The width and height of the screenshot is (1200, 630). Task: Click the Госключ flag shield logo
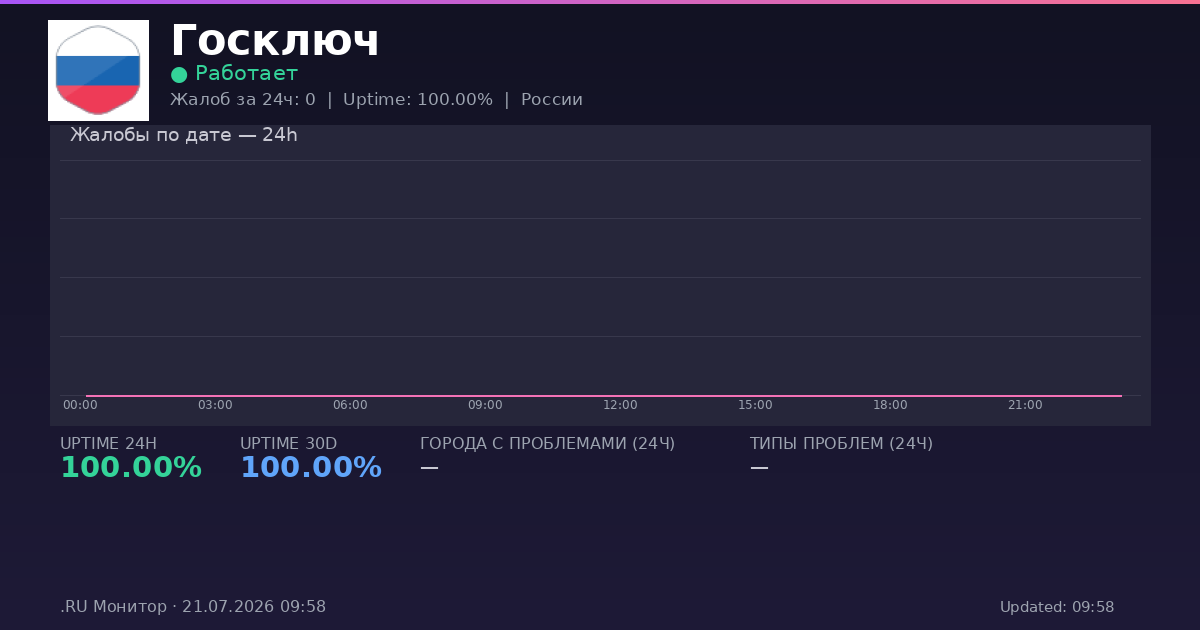click(98, 70)
